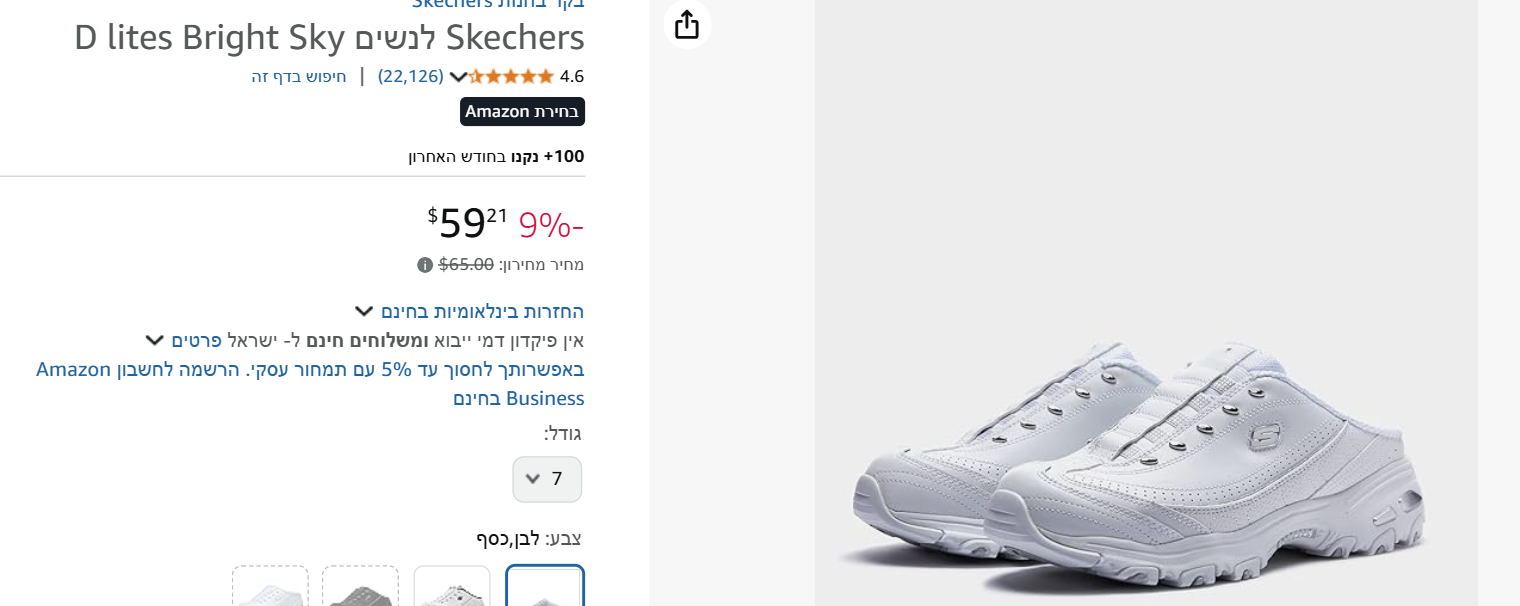
Task: Click the 'חיפוש בדף זה' link
Action: (299, 76)
